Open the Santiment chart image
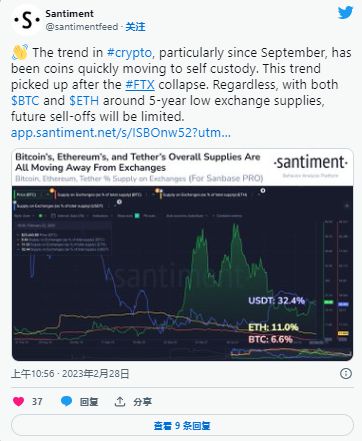362x441 pixels. click(182, 255)
